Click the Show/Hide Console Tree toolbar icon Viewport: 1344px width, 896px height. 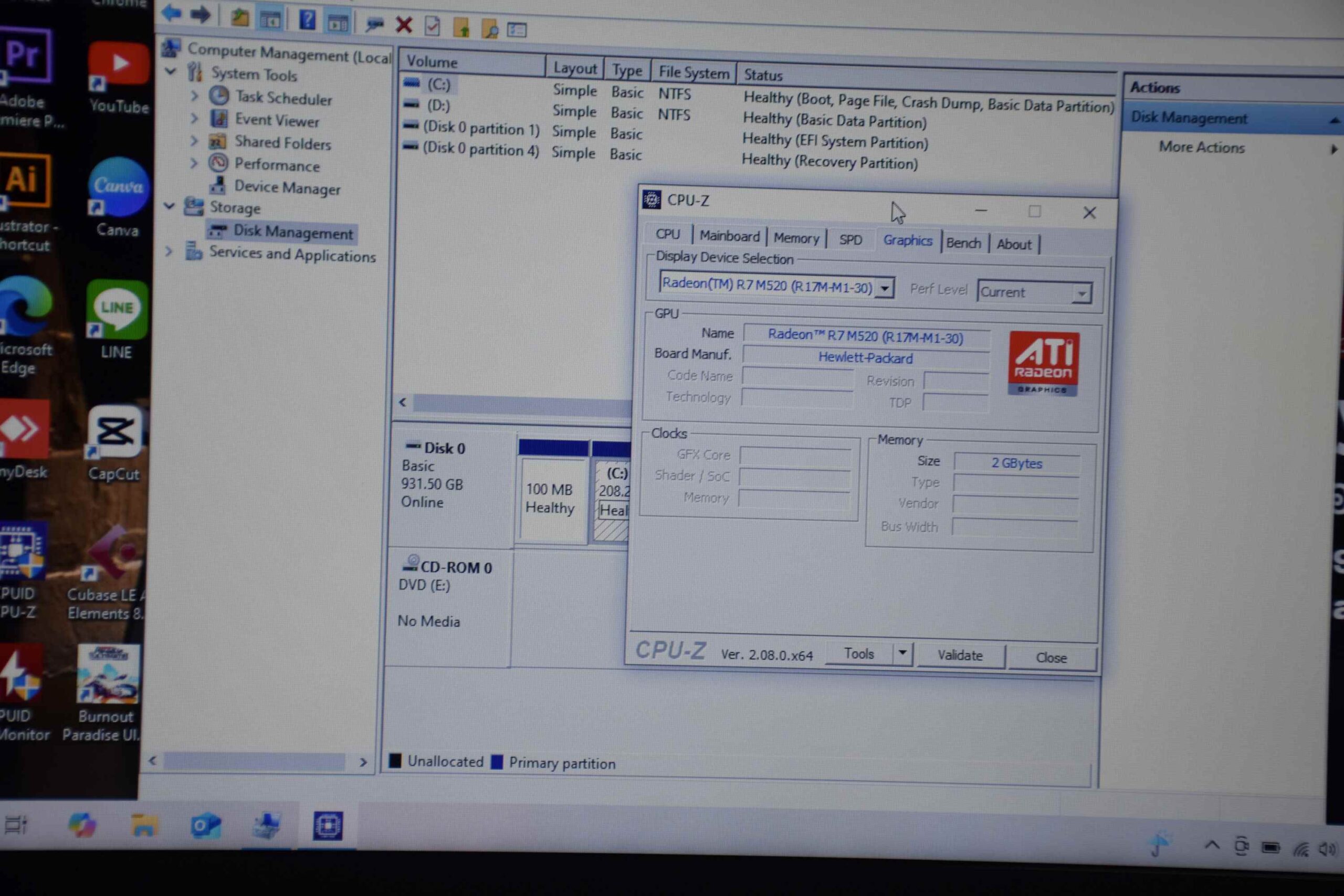pyautogui.click(x=270, y=19)
